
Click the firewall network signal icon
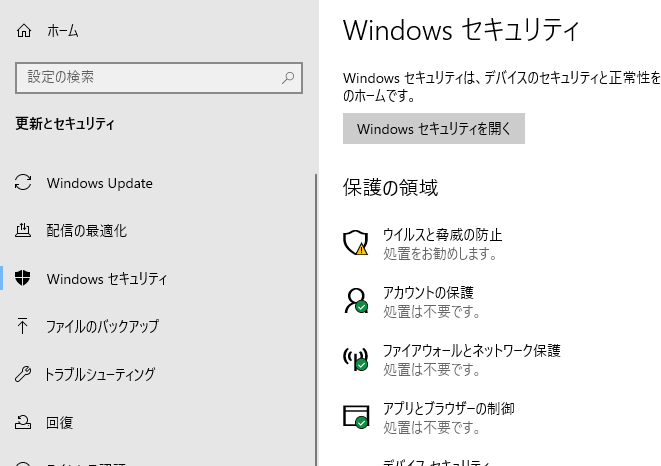coord(356,359)
